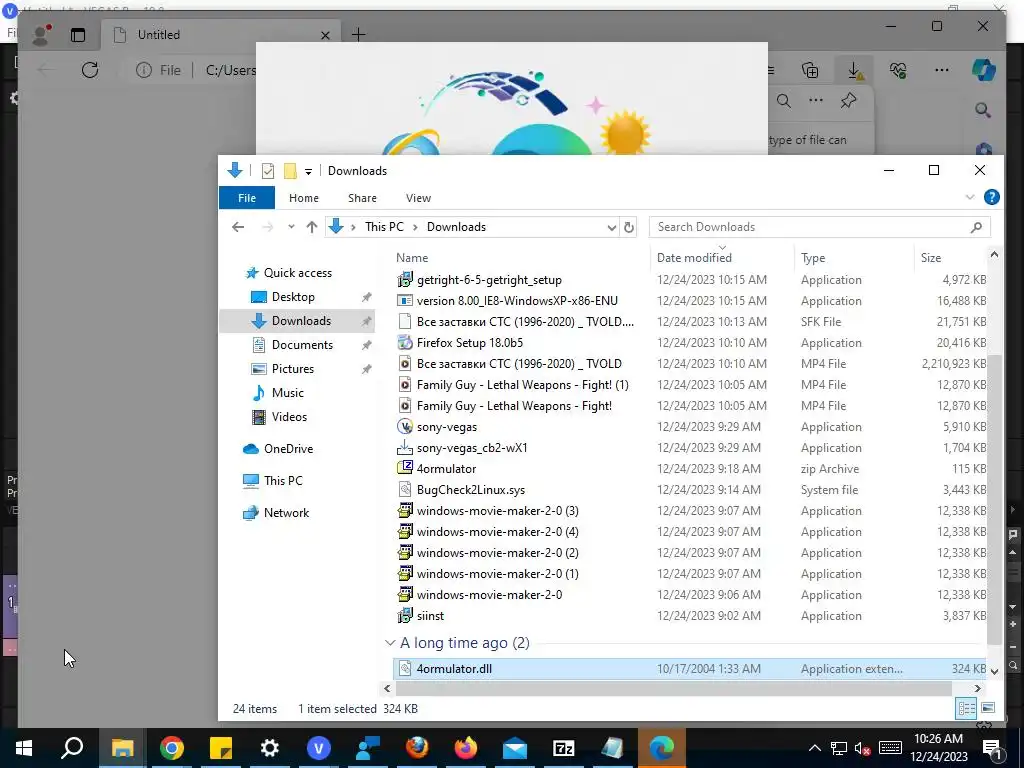Select Desktop in Quick access
This screenshot has width=1024, height=768.
[x=293, y=297]
